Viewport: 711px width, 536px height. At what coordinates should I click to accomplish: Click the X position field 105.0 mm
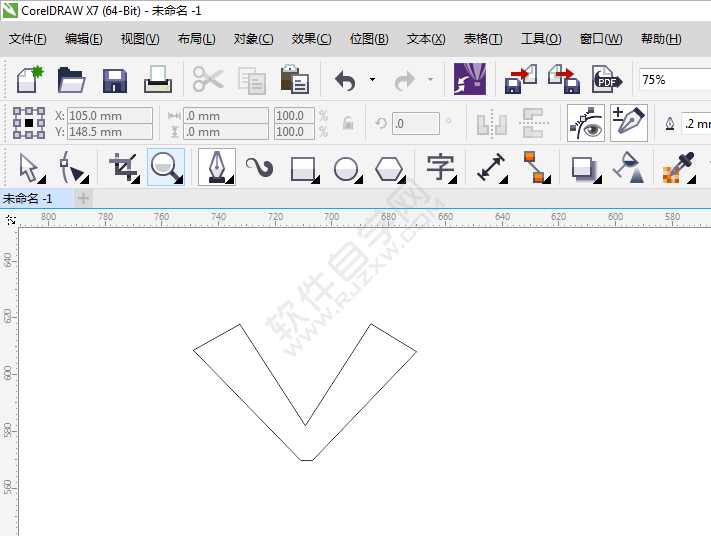tap(110, 116)
